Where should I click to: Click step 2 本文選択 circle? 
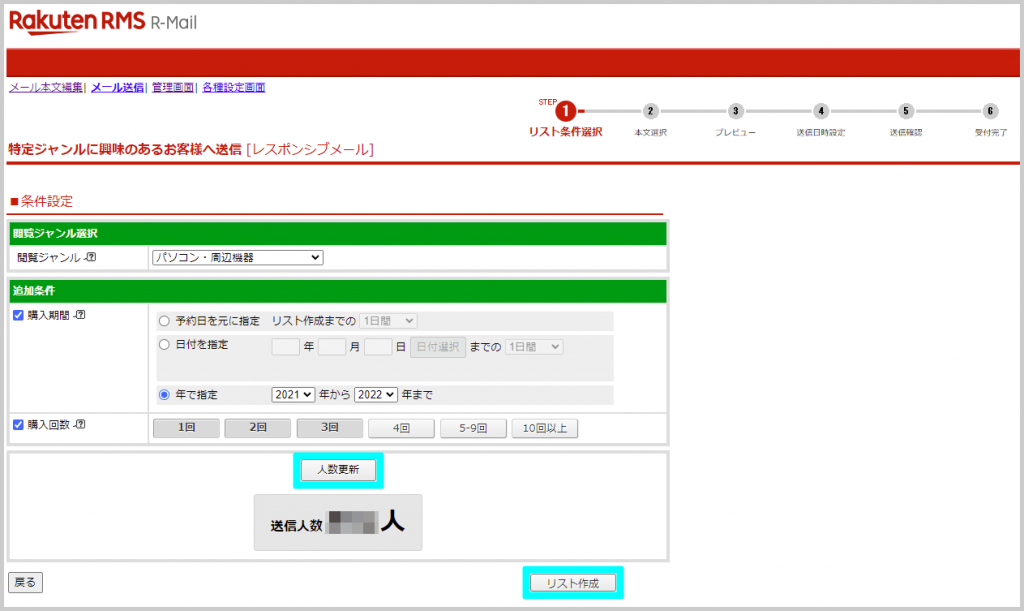[x=651, y=112]
